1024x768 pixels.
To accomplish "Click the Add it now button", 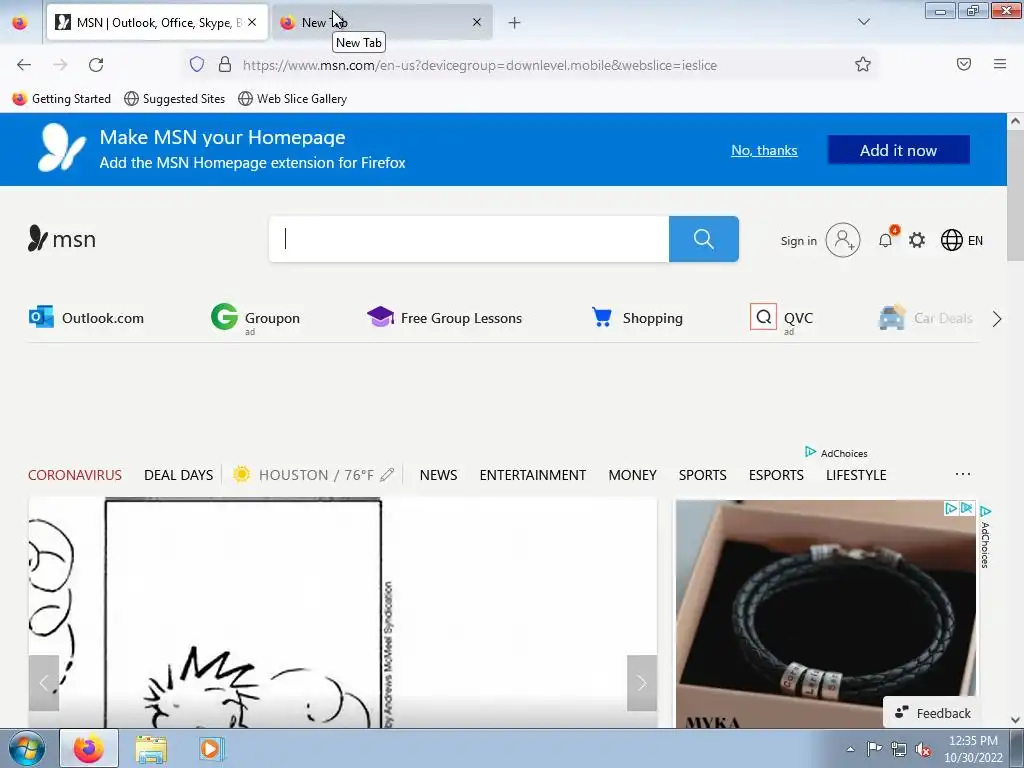I will [899, 150].
